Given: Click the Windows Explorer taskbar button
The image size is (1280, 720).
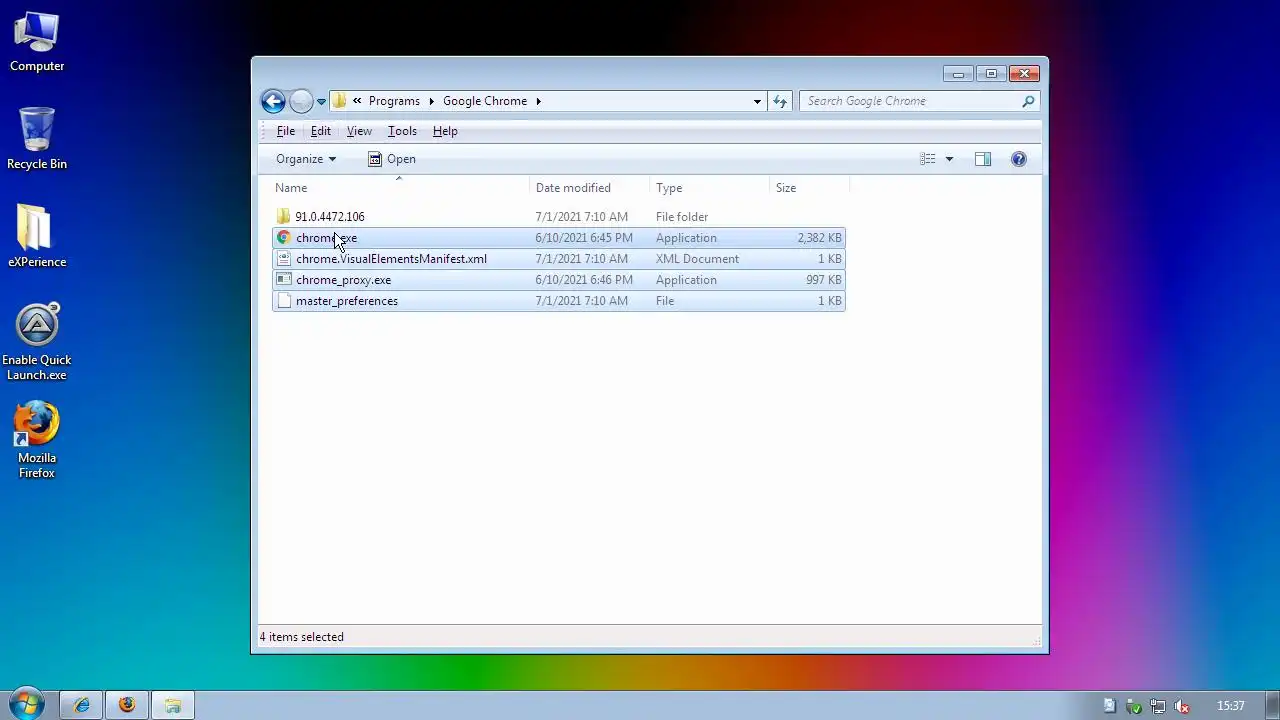Looking at the screenshot, I should click(173, 705).
